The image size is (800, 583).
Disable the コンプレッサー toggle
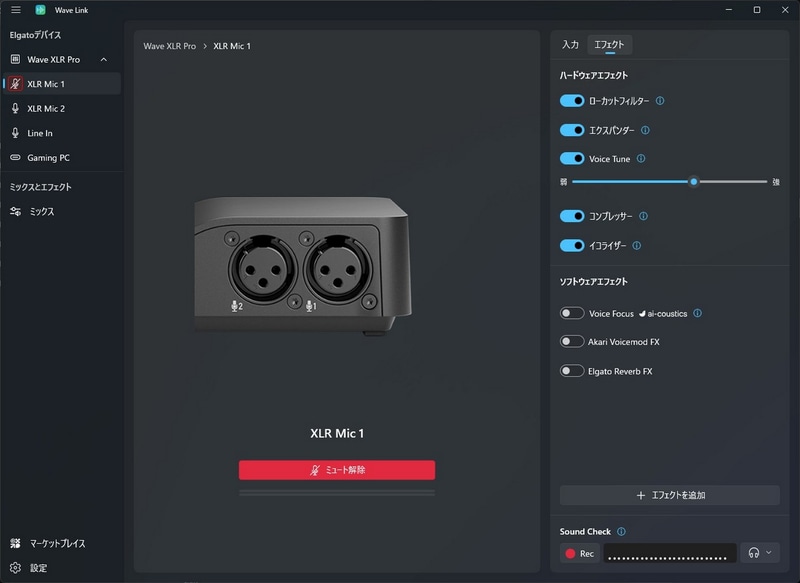[x=572, y=216]
